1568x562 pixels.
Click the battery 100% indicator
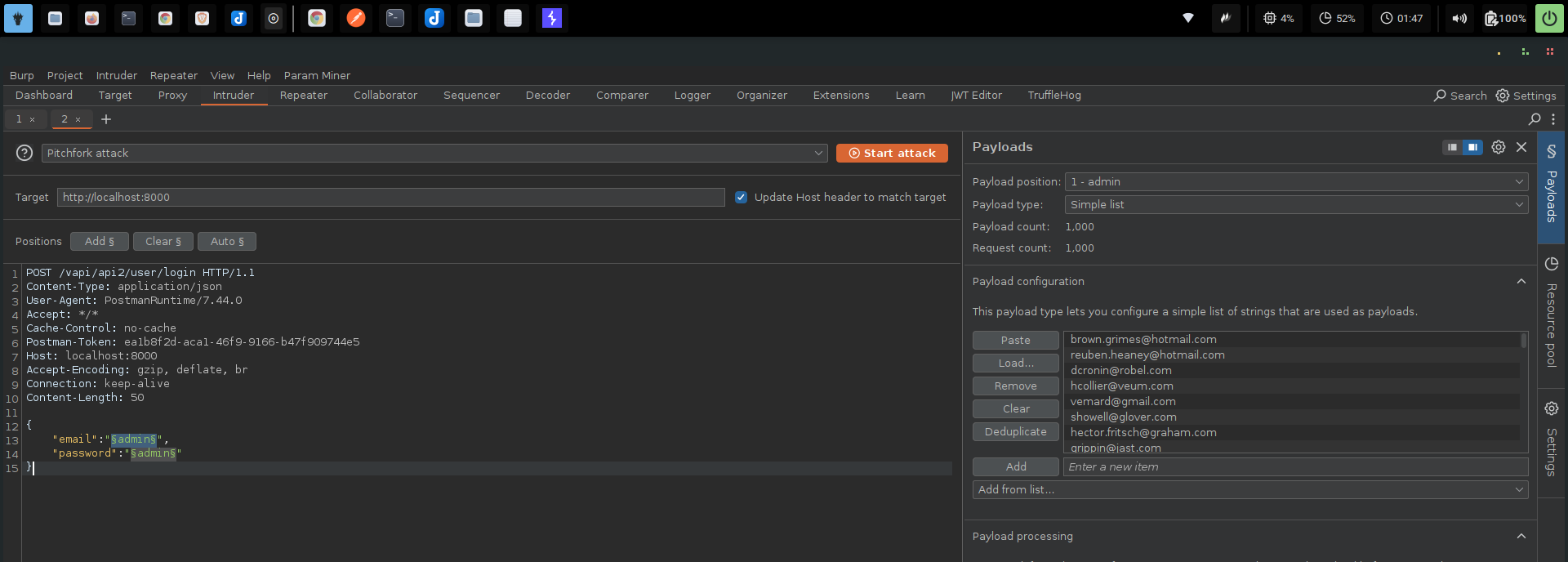click(x=1505, y=18)
